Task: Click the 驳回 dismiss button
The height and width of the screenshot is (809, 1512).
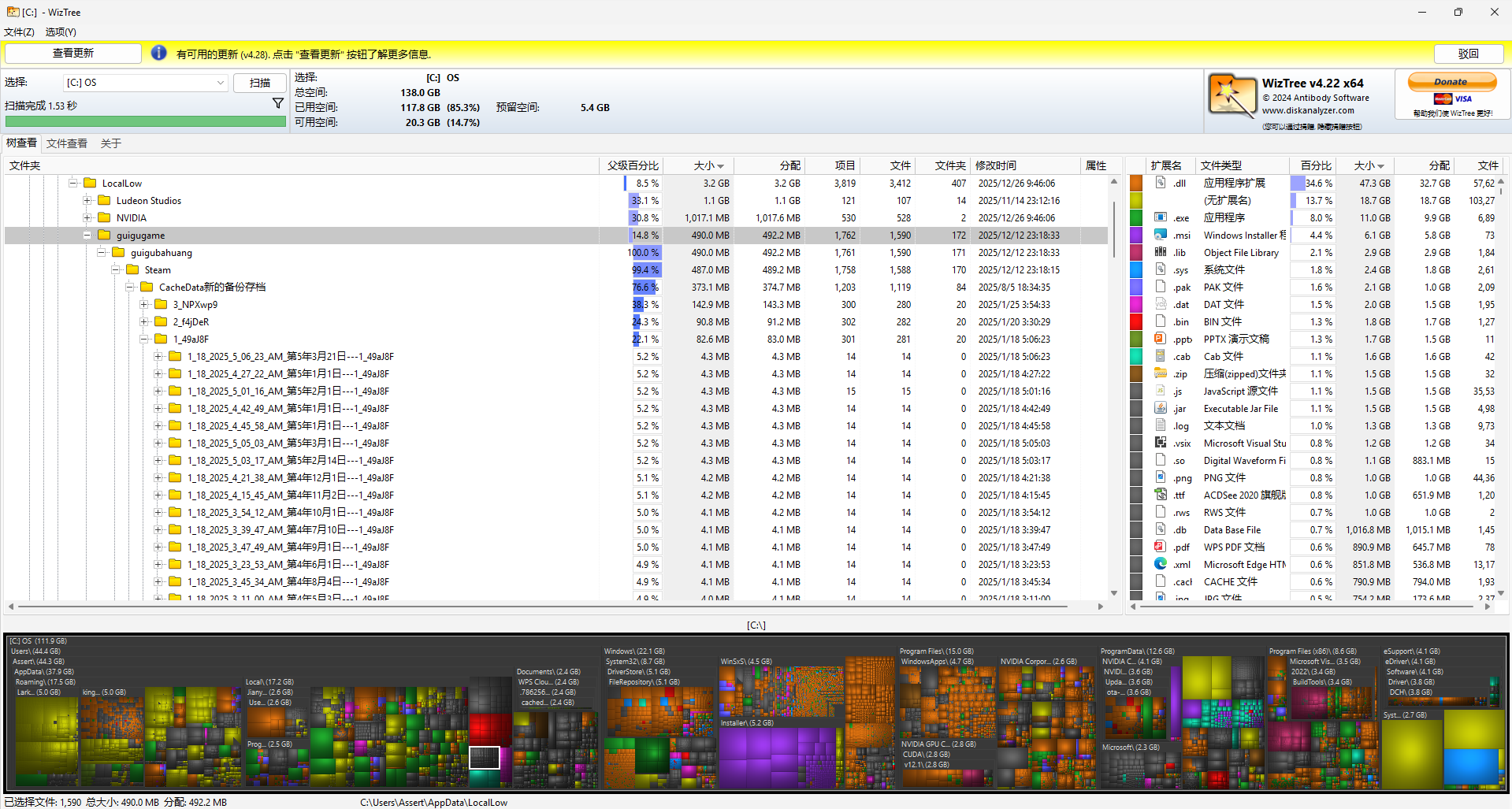Action: click(1468, 54)
